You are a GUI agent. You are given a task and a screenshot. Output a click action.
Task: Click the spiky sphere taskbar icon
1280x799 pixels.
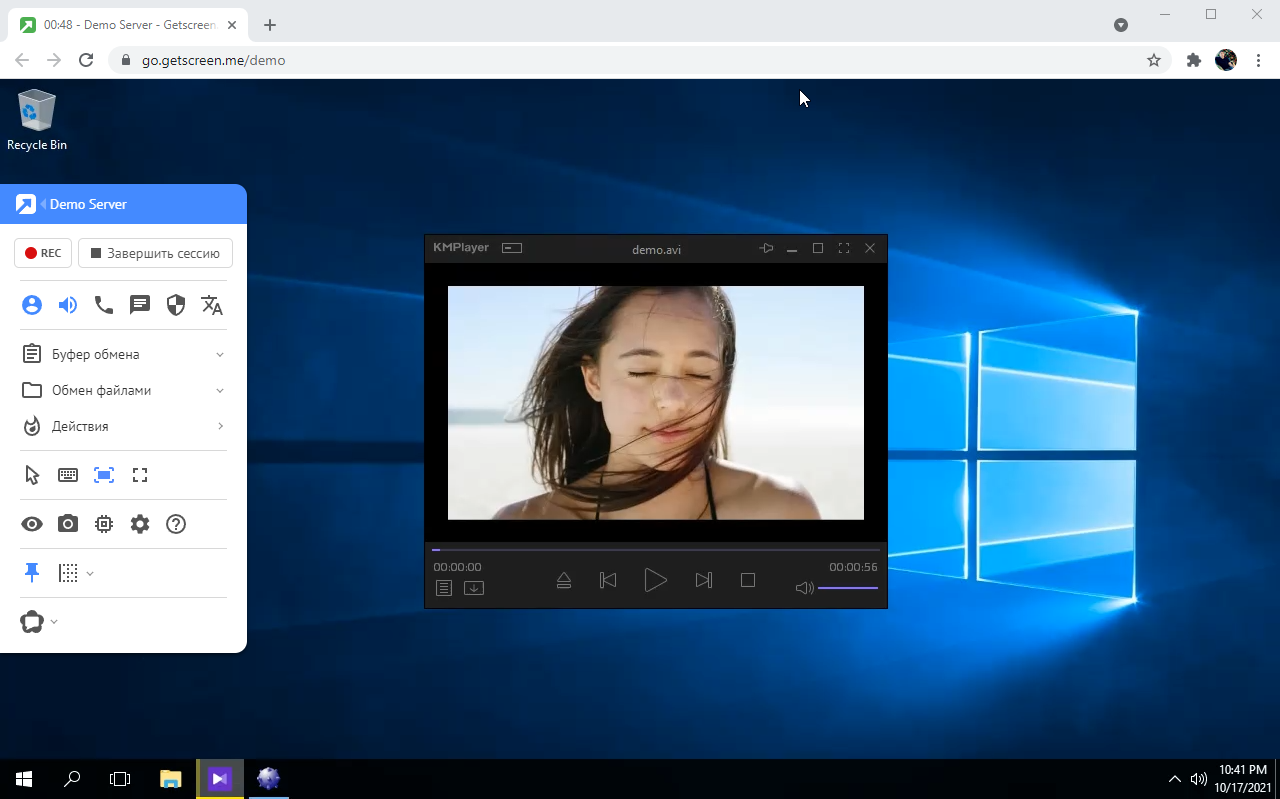268,778
